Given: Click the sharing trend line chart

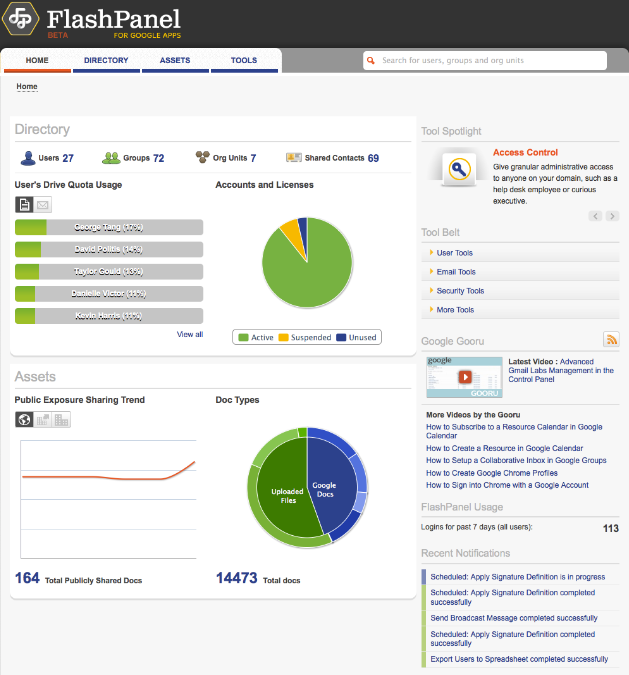Looking at the screenshot, I should [108, 499].
